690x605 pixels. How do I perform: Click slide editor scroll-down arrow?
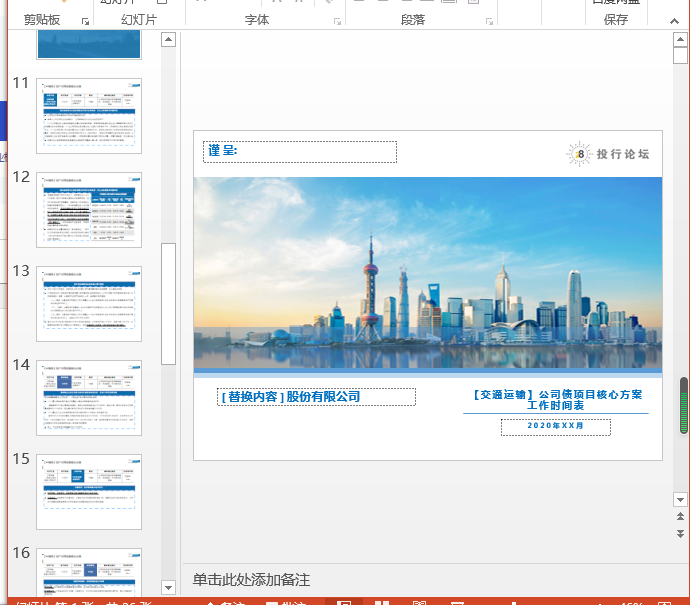pos(680,499)
